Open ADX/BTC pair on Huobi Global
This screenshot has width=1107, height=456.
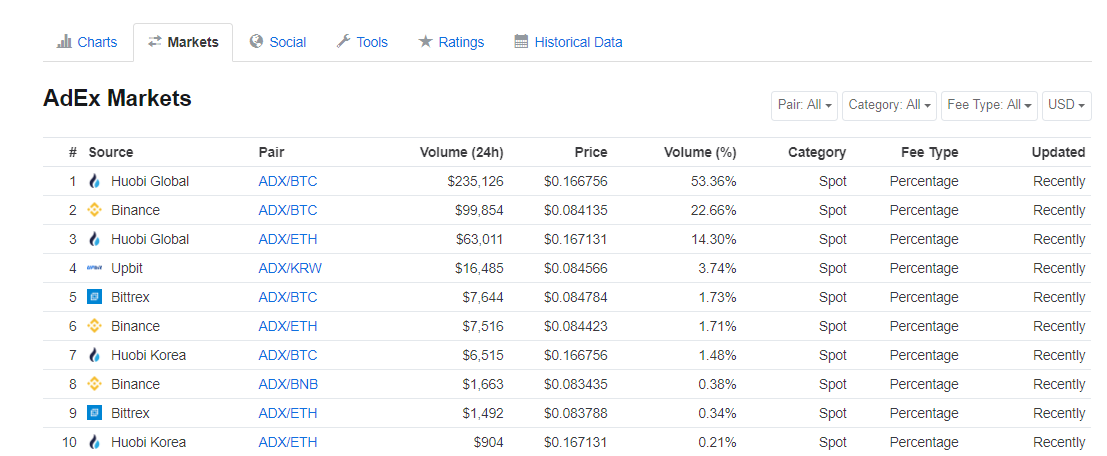(288, 181)
